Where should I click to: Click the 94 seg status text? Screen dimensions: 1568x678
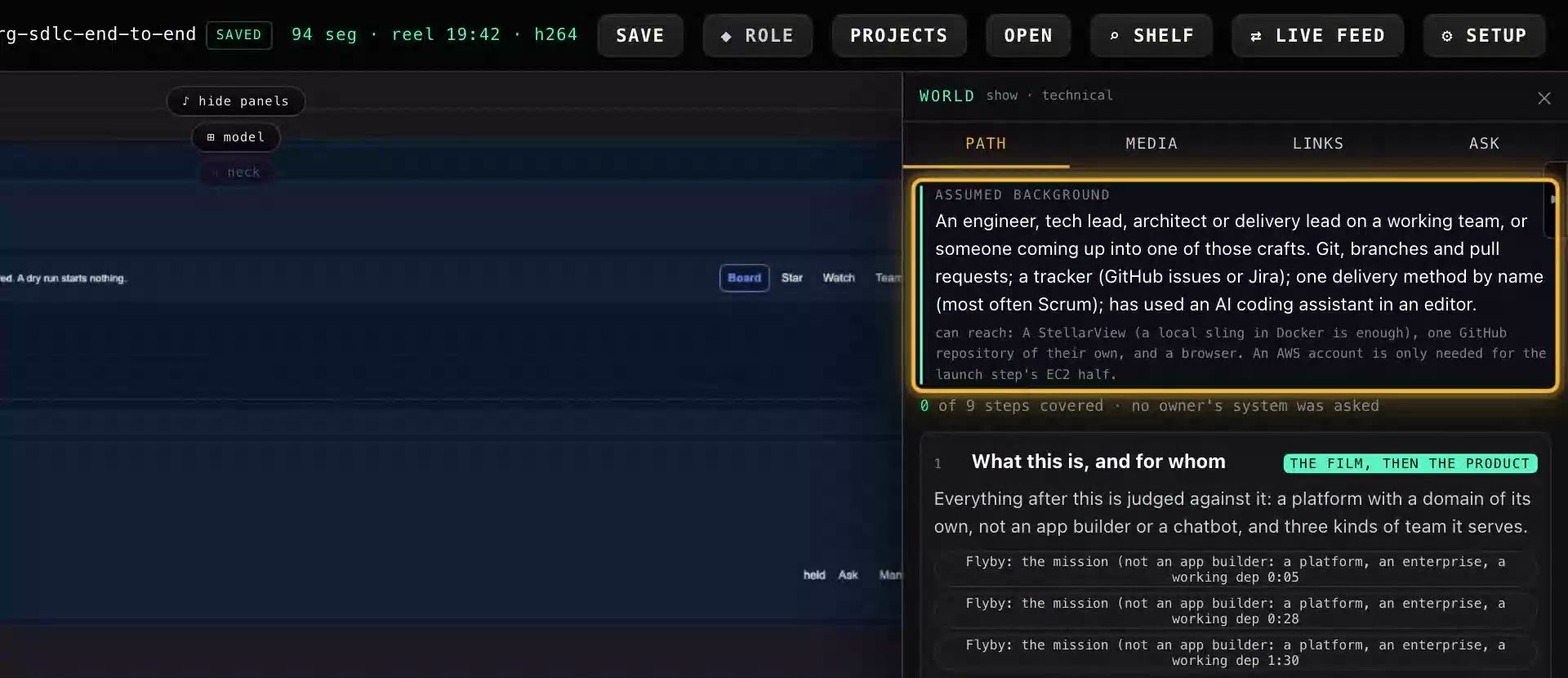click(x=324, y=34)
